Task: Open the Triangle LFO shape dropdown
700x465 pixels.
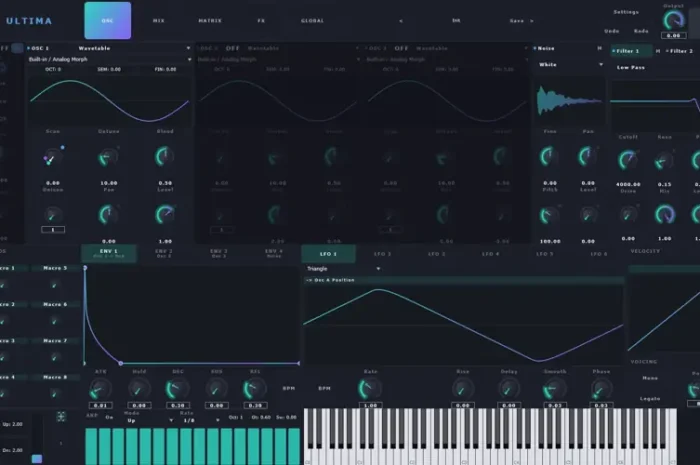Action: (x=344, y=269)
